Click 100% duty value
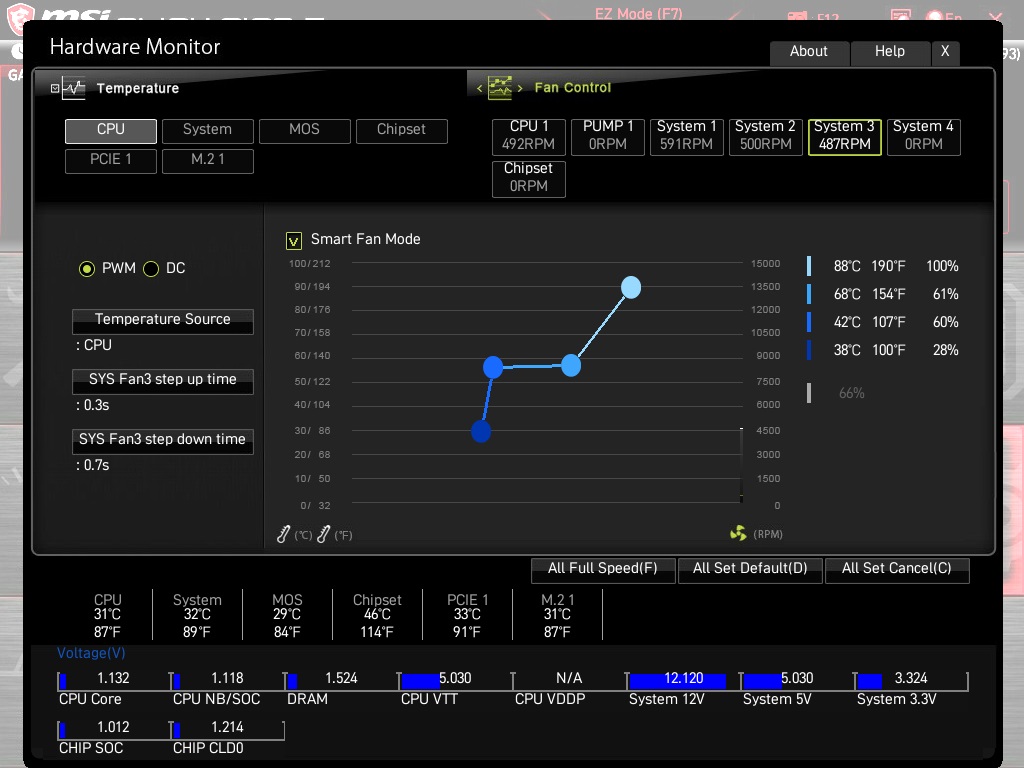 (942, 266)
